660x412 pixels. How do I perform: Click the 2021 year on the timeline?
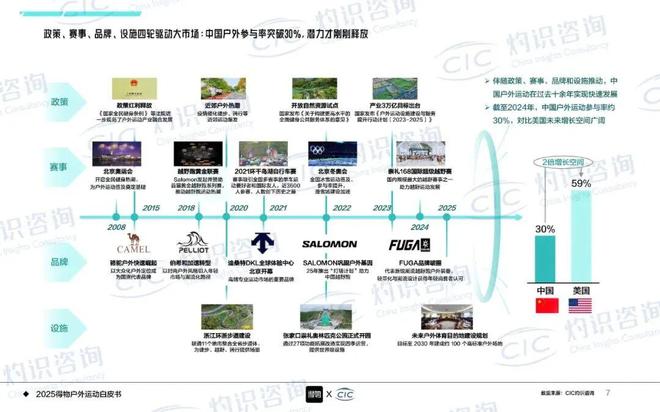tap(278, 208)
